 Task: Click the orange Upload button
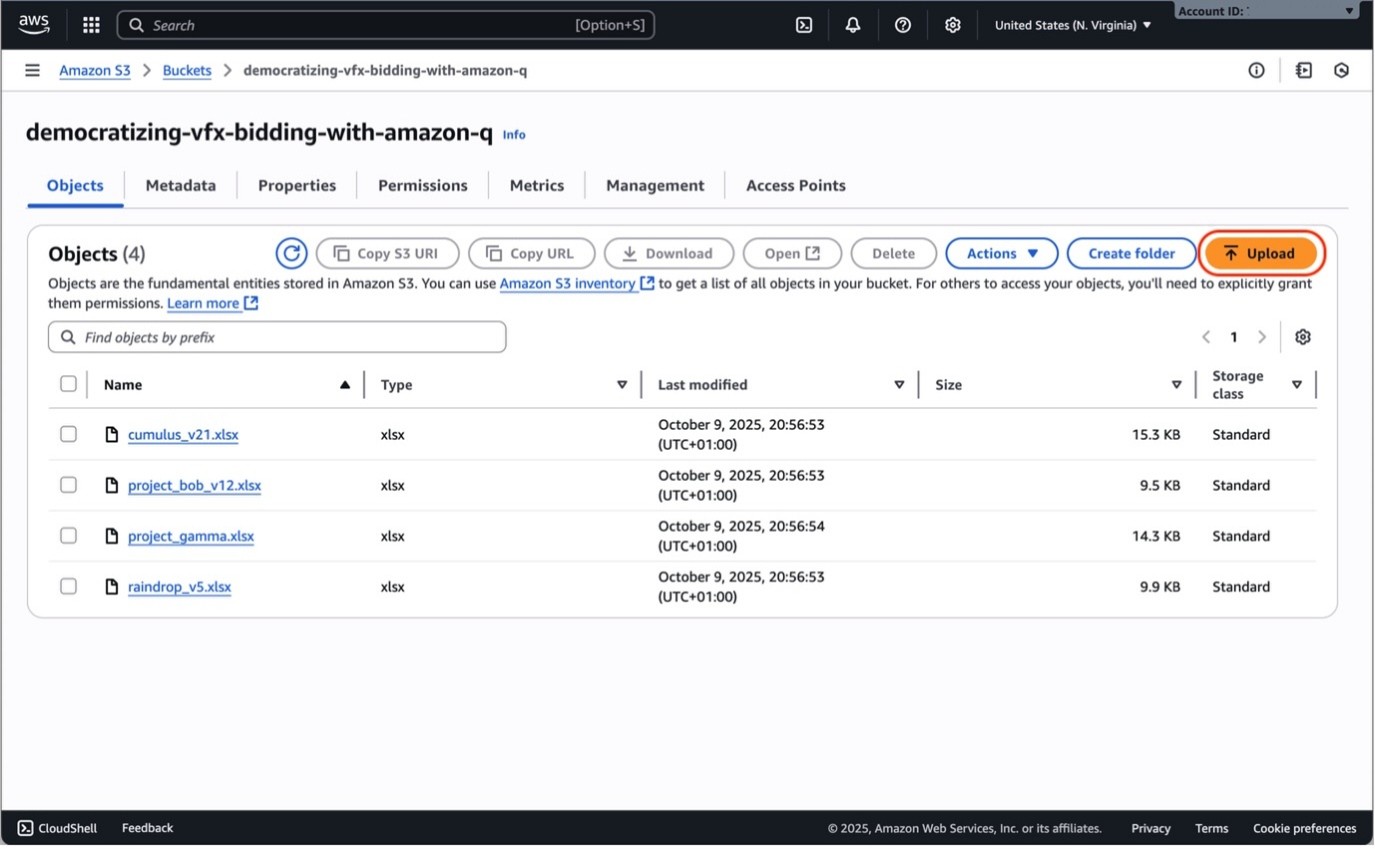click(x=1261, y=254)
